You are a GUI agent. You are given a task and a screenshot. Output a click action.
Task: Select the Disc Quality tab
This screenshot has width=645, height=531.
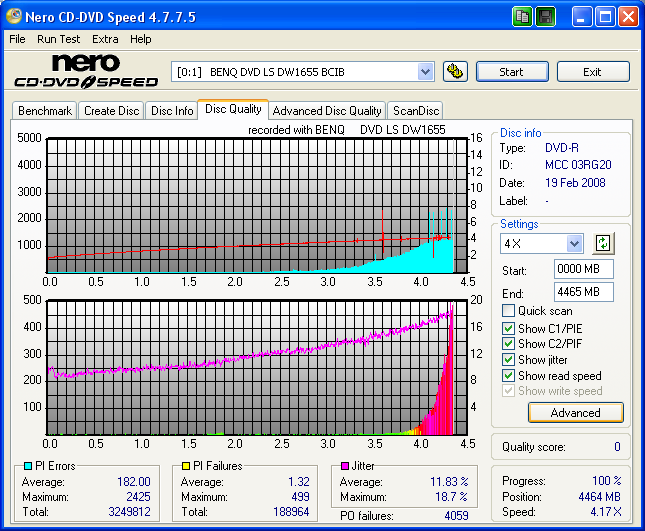[233, 109]
